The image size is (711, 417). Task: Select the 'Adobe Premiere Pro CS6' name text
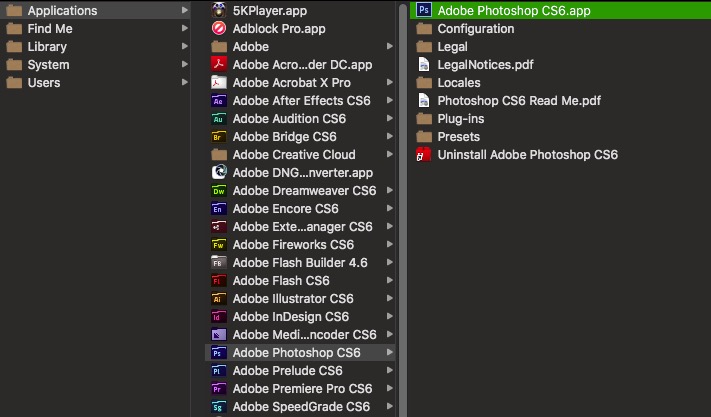[302, 389]
